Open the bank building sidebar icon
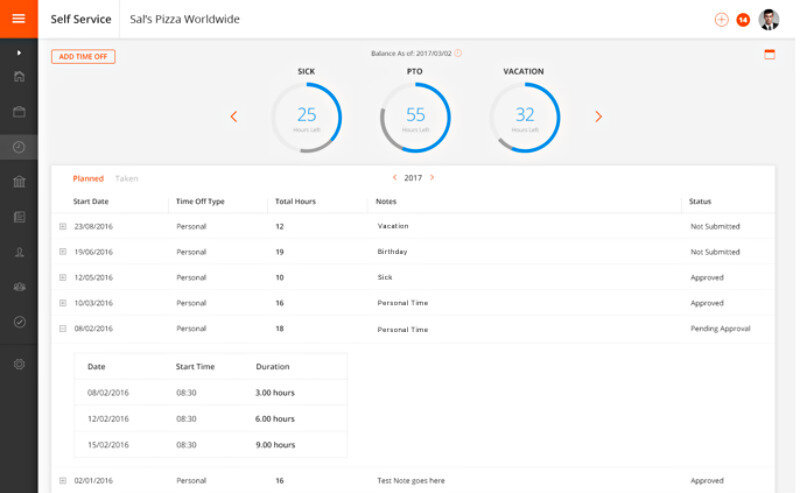The image size is (800, 493). 18,181
